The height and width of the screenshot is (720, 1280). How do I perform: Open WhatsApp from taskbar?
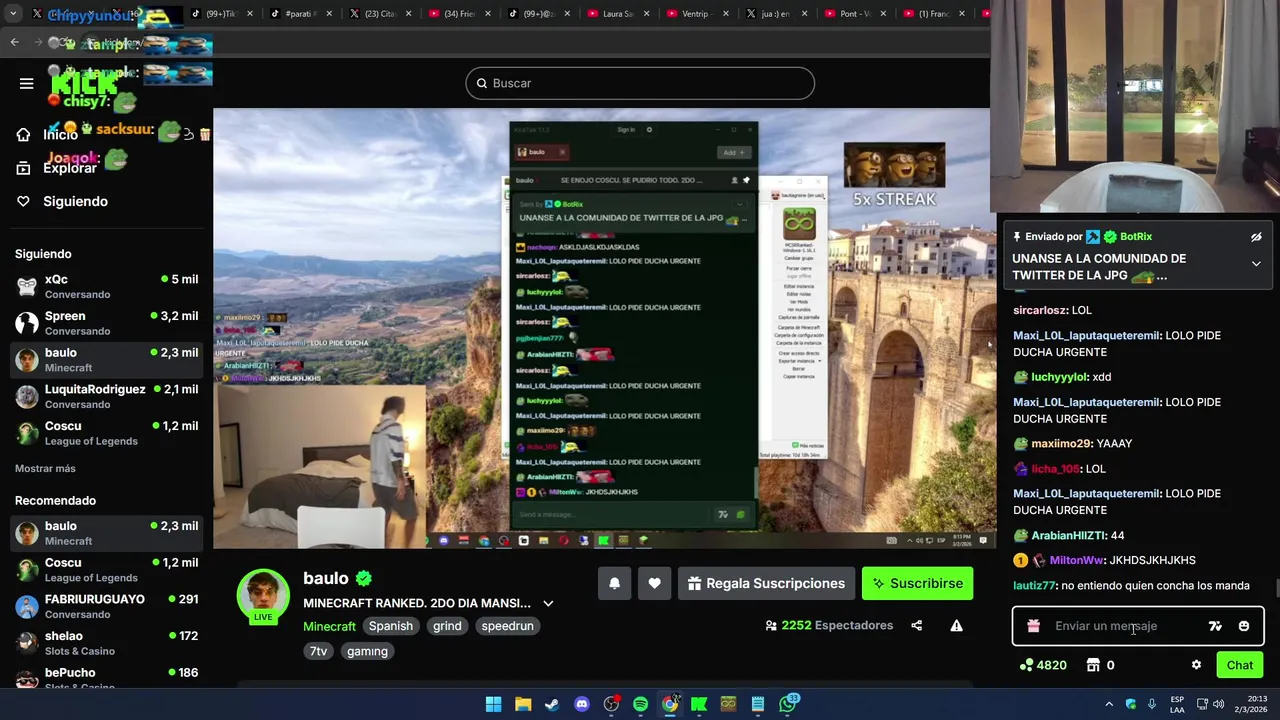pyautogui.click(x=788, y=704)
